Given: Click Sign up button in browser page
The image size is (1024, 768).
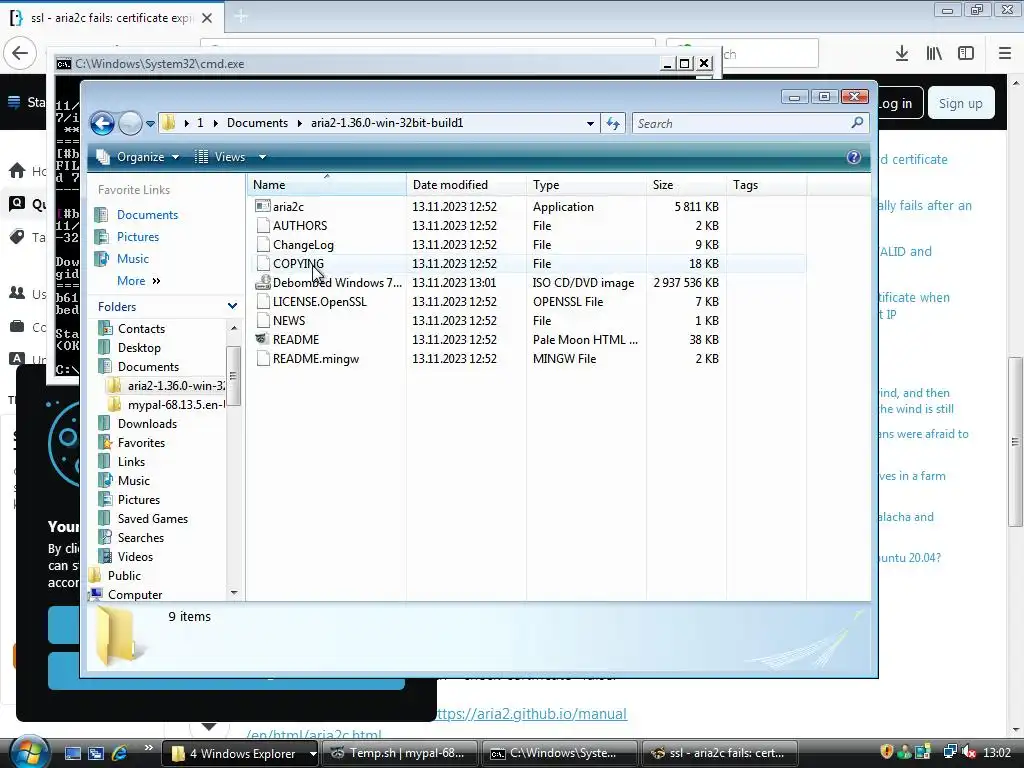Looking at the screenshot, I should click(x=960, y=103).
